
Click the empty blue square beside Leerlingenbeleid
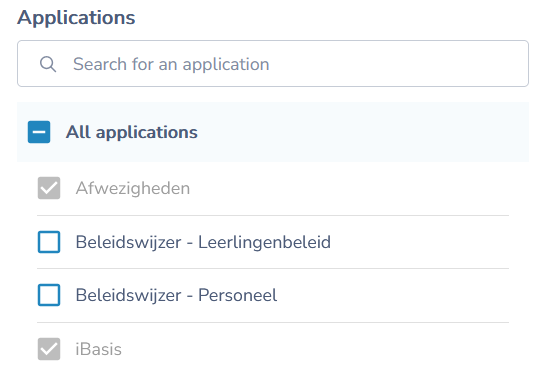(x=49, y=242)
